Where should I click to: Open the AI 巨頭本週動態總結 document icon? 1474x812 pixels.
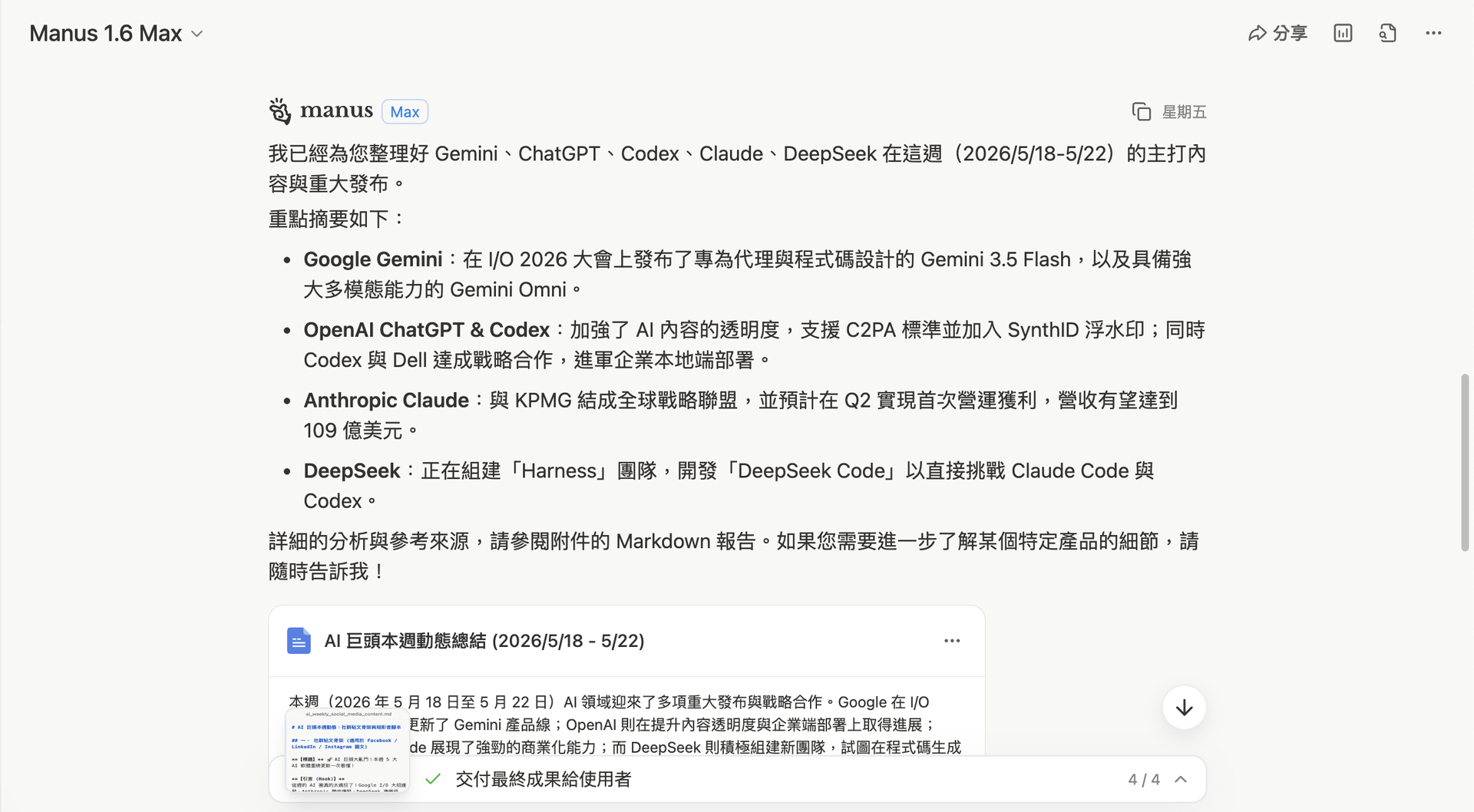(x=299, y=641)
